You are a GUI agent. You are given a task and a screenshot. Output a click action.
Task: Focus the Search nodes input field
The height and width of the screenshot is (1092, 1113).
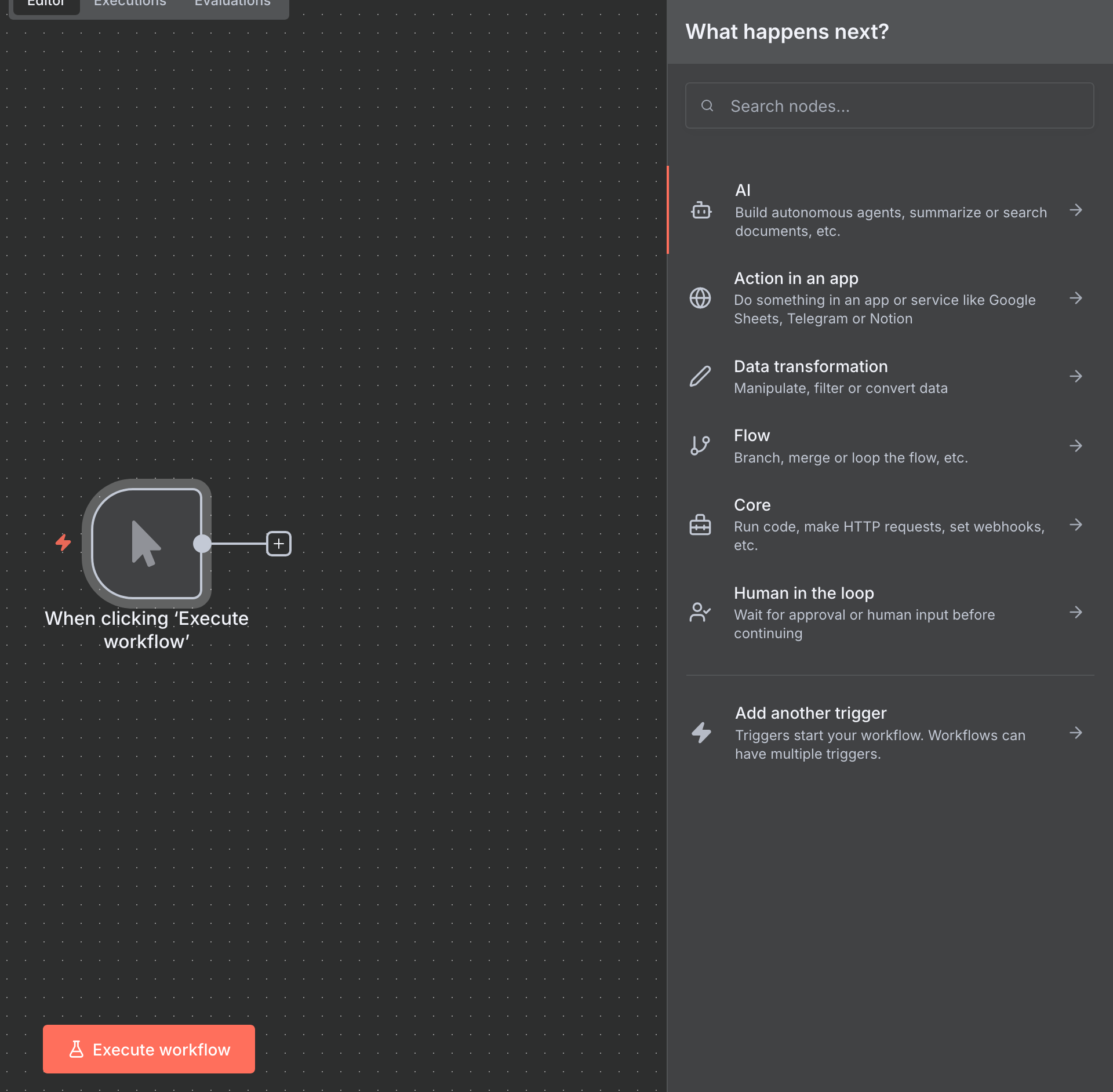pos(904,106)
